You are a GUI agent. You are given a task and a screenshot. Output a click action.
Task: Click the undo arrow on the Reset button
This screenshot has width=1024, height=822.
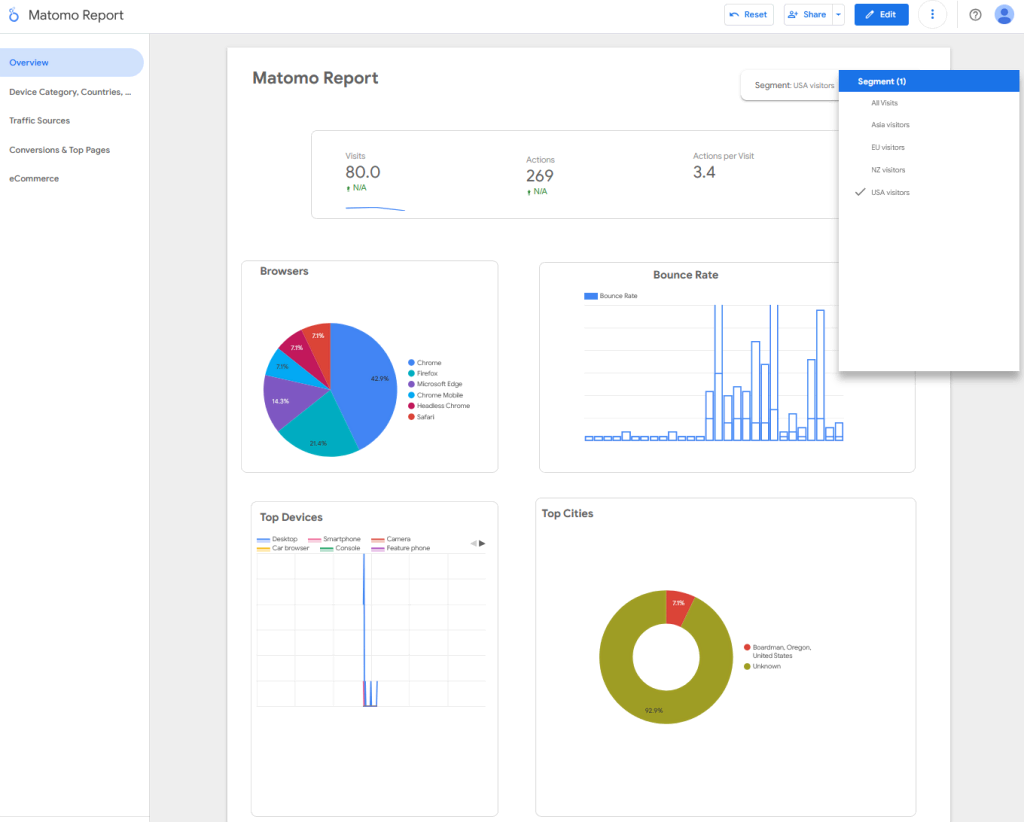click(734, 14)
